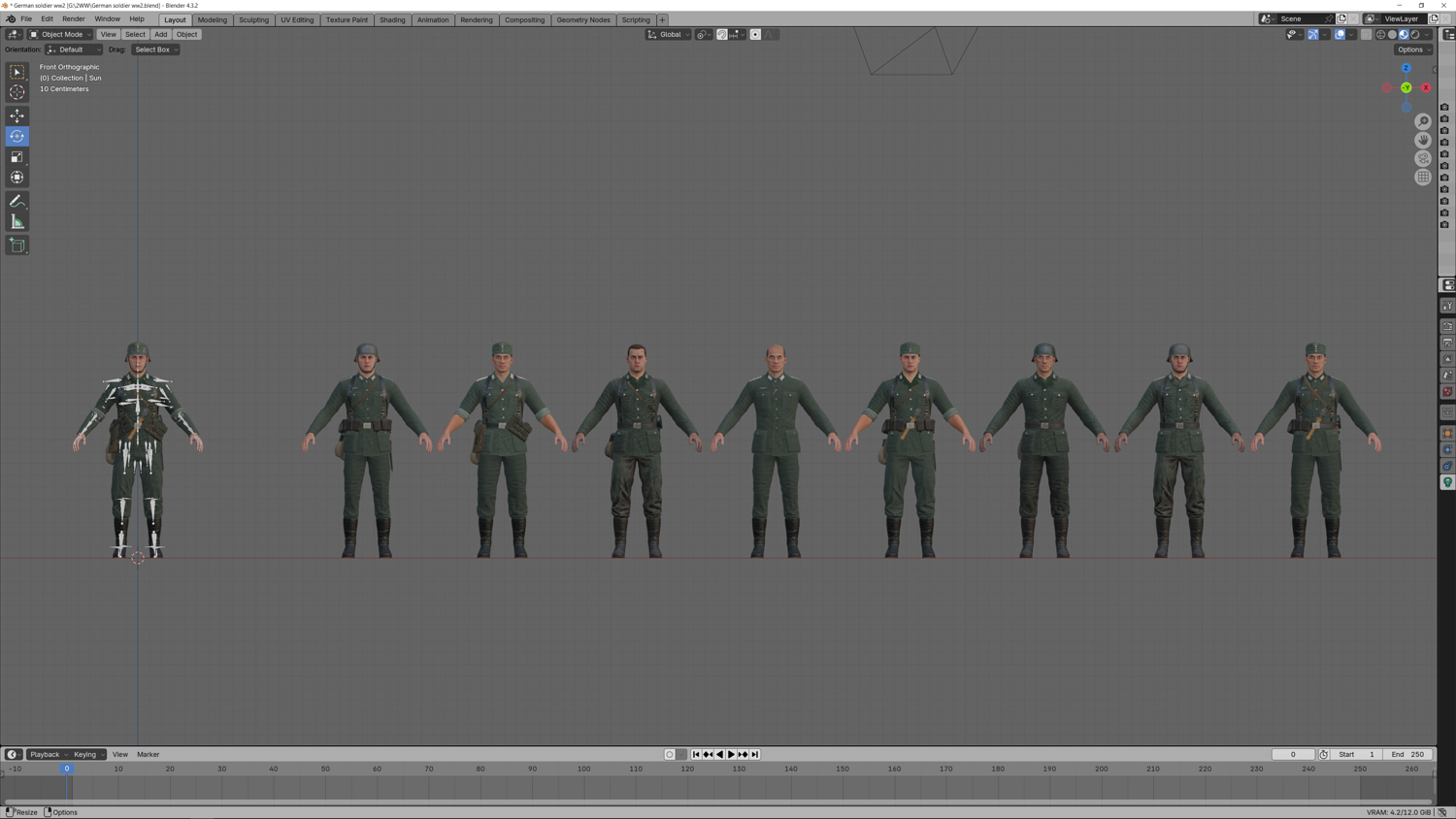1456x819 pixels.
Task: Switch to Rendered viewport shading
Action: click(1415, 35)
